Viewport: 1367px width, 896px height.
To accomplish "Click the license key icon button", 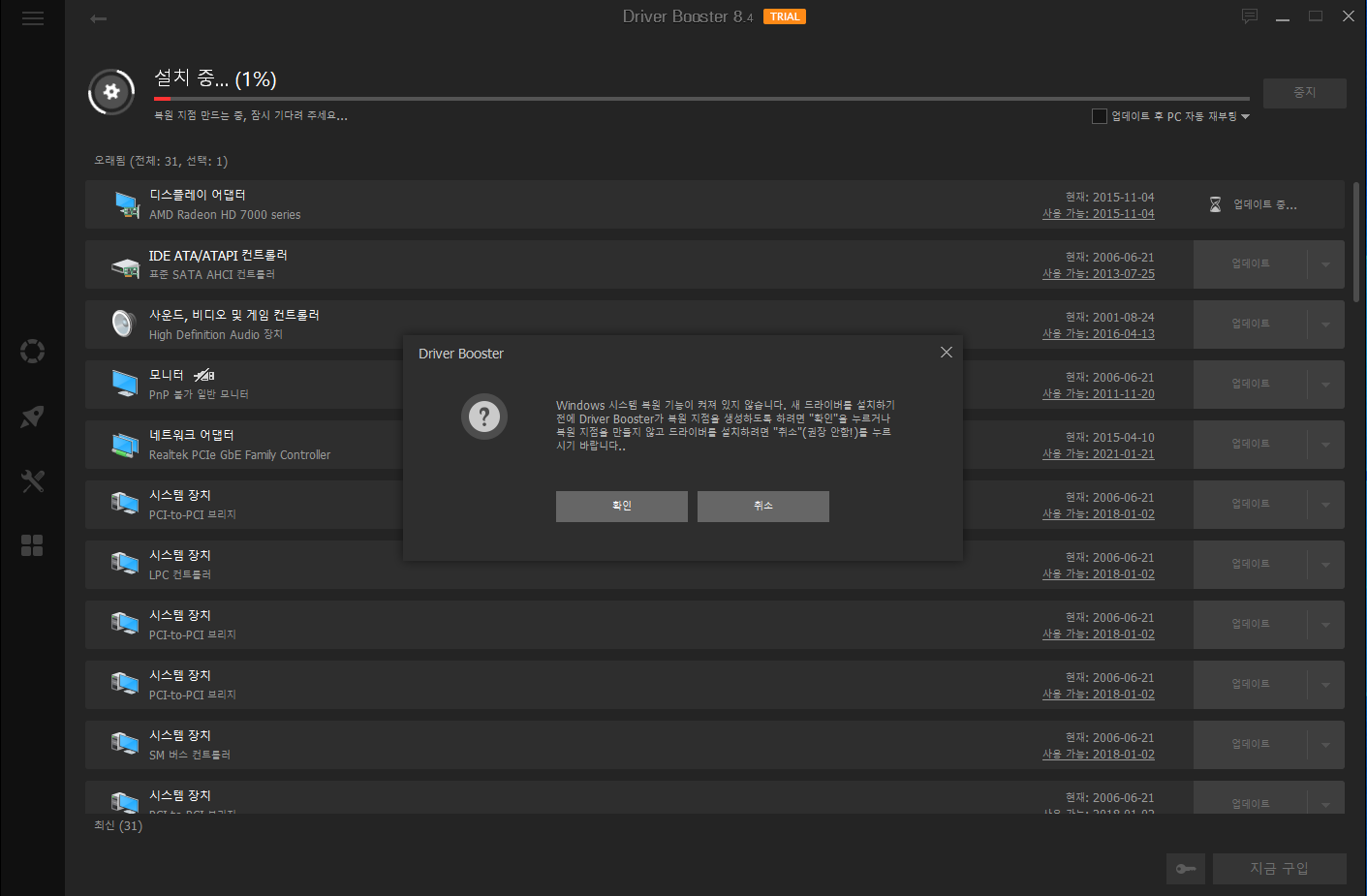I will 1186,869.
